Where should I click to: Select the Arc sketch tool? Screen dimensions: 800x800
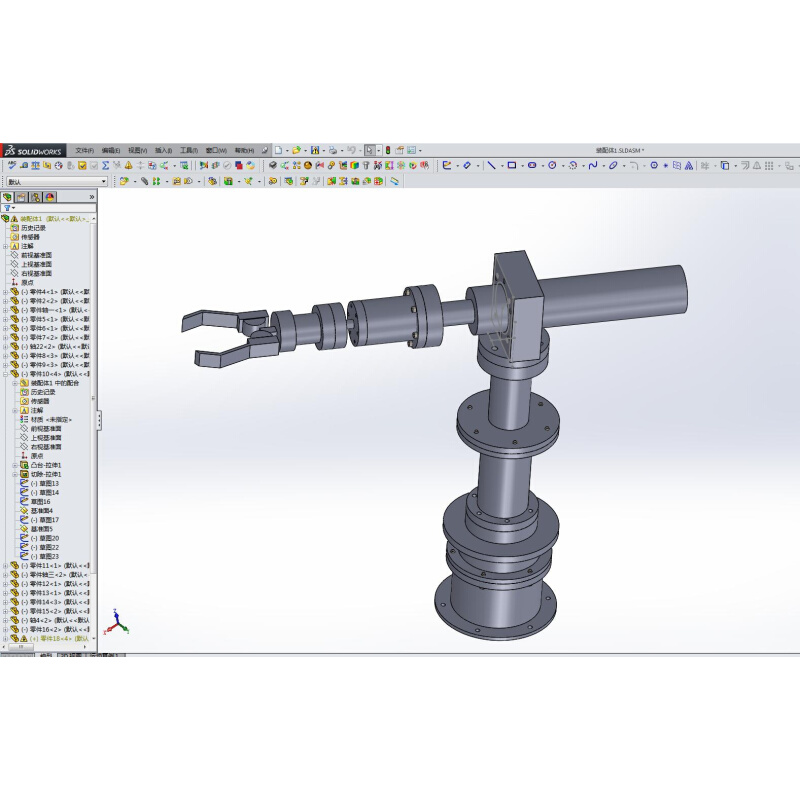click(572, 165)
